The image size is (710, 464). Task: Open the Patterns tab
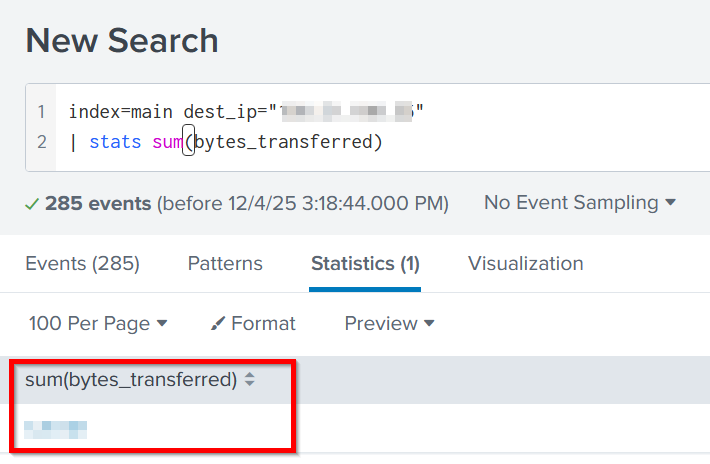[225, 264]
